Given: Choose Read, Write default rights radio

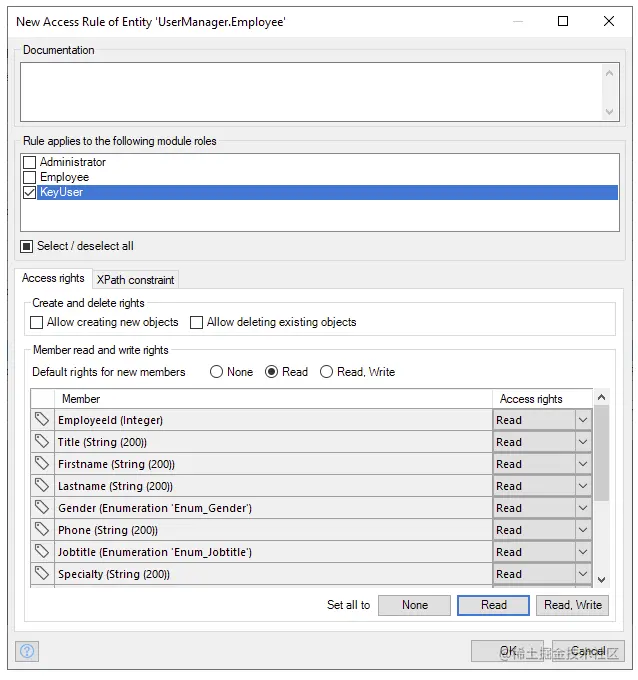Looking at the screenshot, I should pyautogui.click(x=326, y=372).
